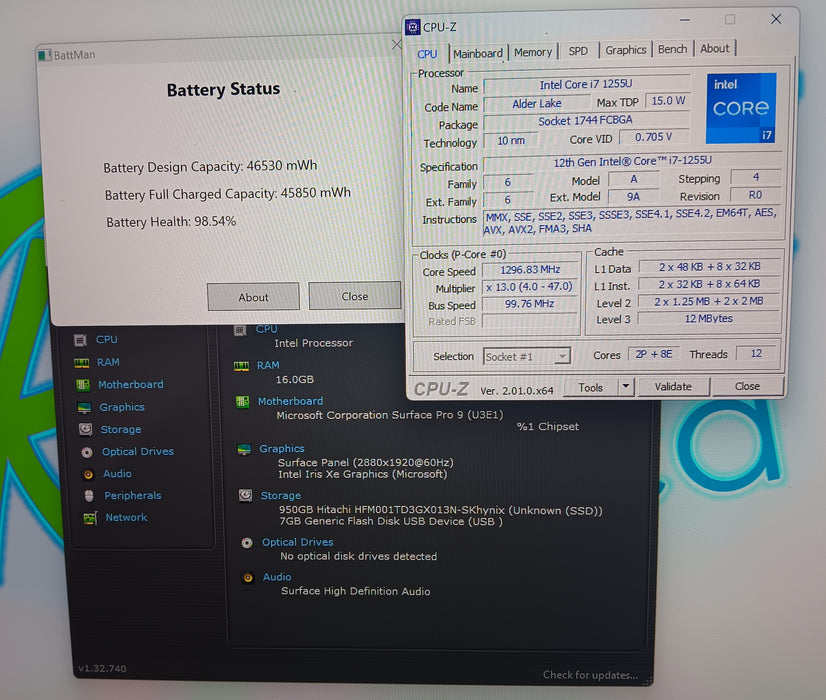Viewport: 826px width, 700px height.
Task: Switch to SPD tab in CPU-Z
Action: [578, 51]
